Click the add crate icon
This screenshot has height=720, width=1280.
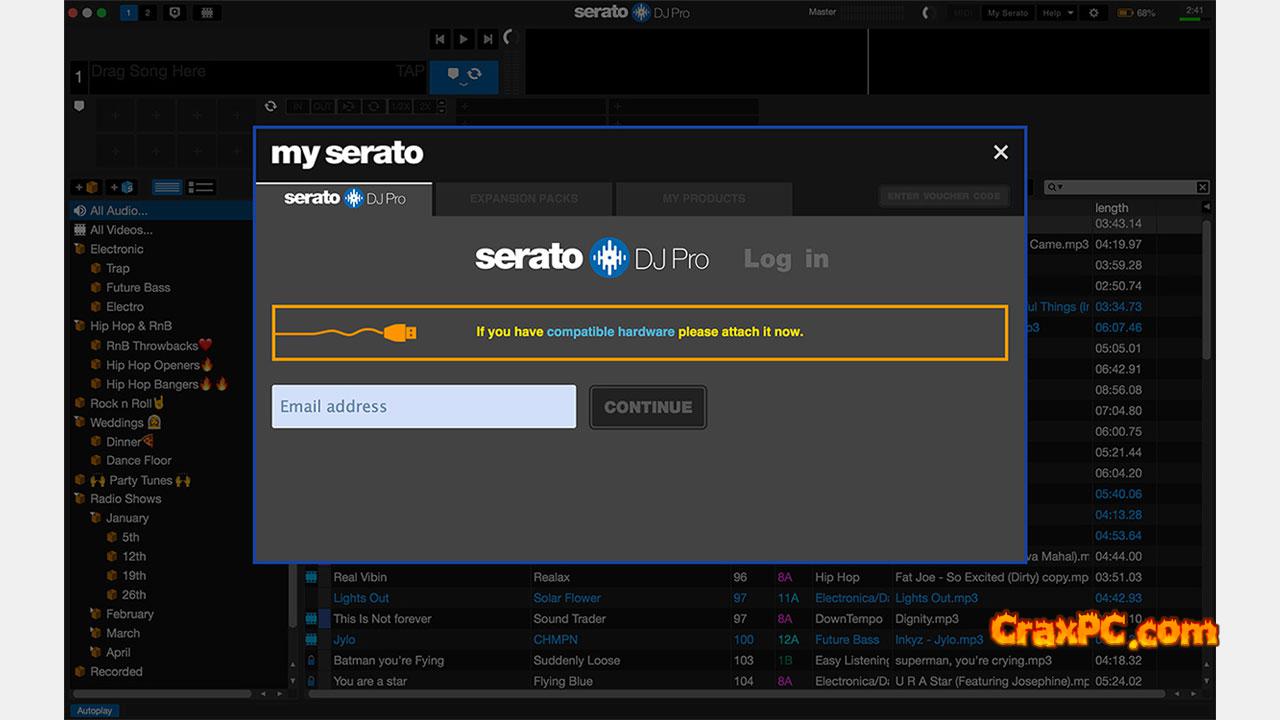(x=88, y=187)
